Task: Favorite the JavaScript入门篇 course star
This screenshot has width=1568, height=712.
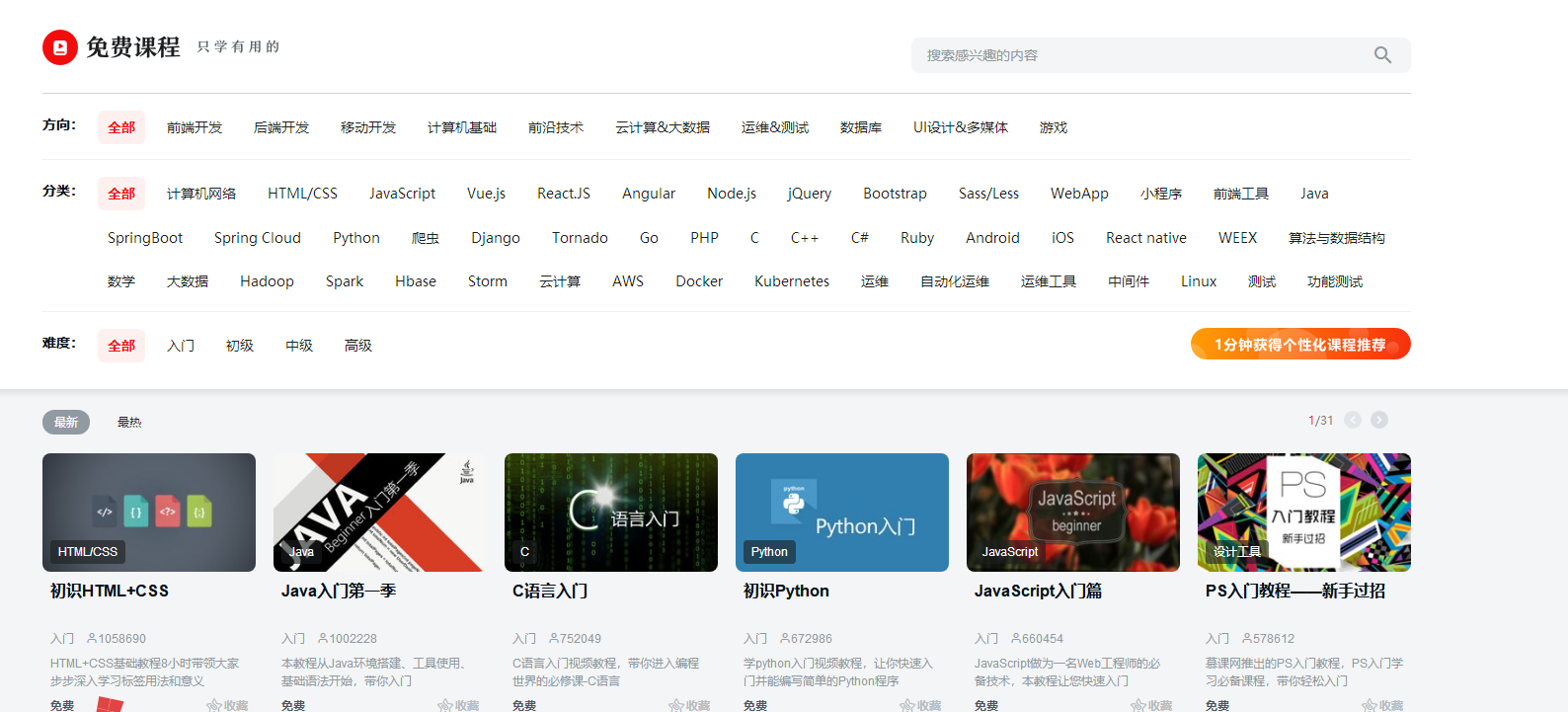Action: click(x=1138, y=705)
